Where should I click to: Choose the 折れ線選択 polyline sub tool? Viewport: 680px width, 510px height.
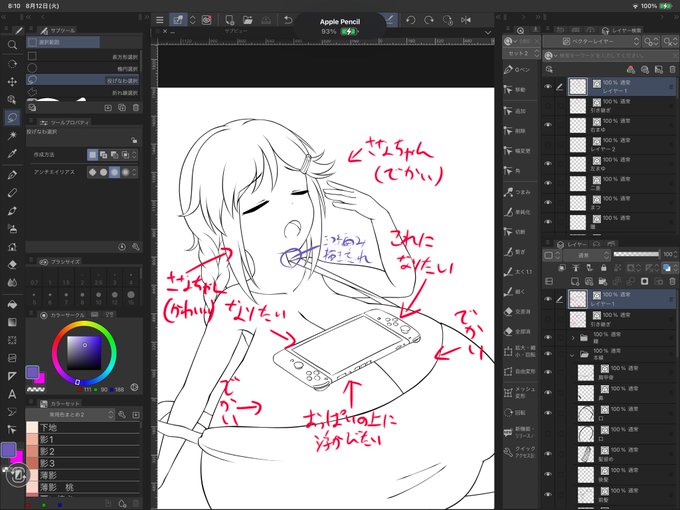[83, 92]
